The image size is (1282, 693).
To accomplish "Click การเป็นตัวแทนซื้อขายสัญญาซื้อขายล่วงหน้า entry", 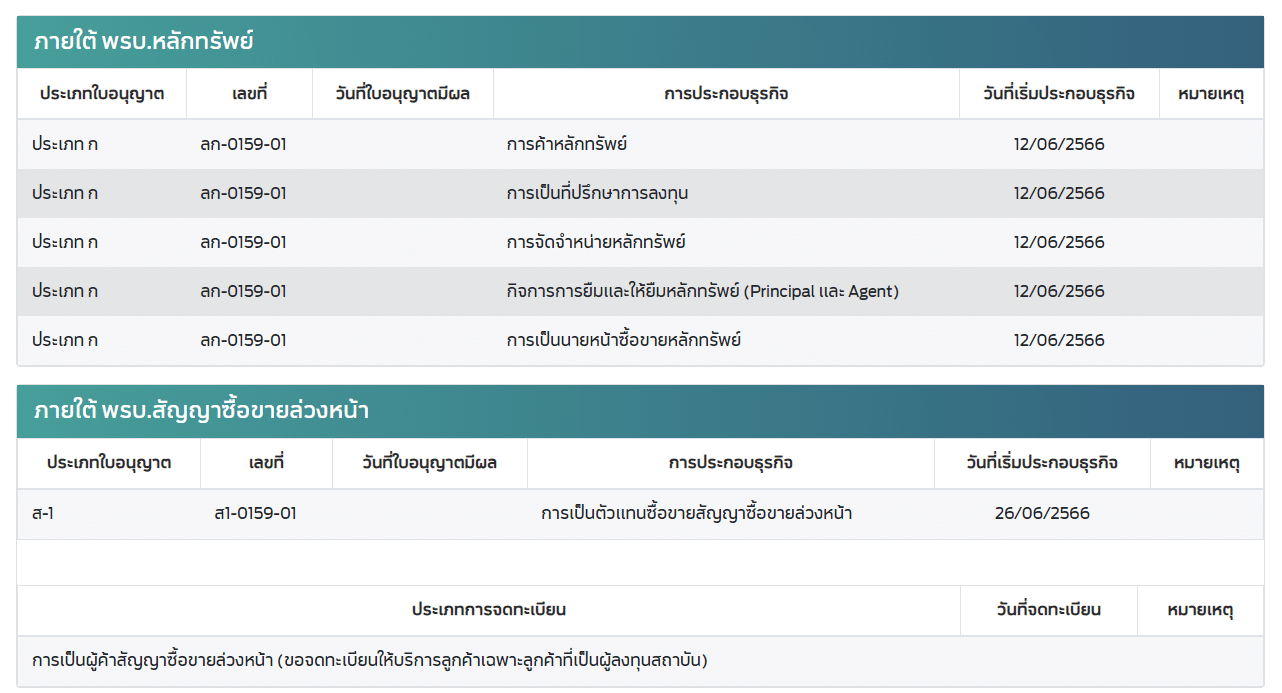I will tap(696, 513).
